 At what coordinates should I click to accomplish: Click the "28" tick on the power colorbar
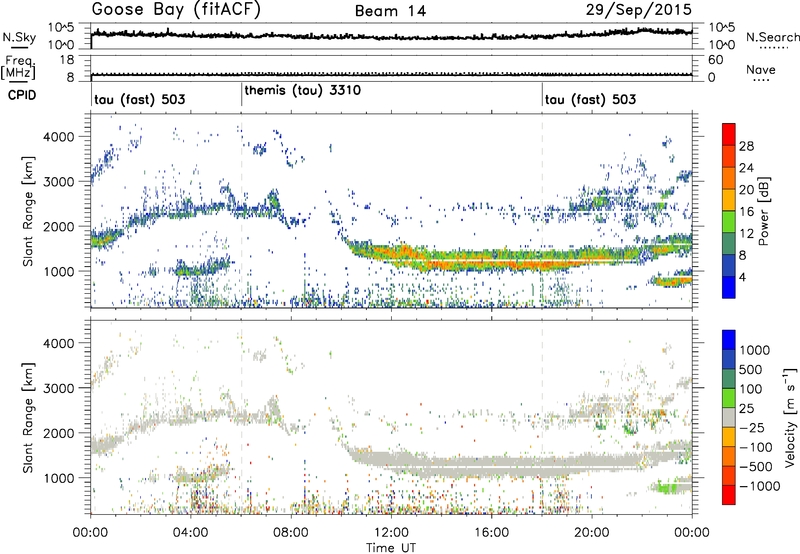(x=746, y=146)
